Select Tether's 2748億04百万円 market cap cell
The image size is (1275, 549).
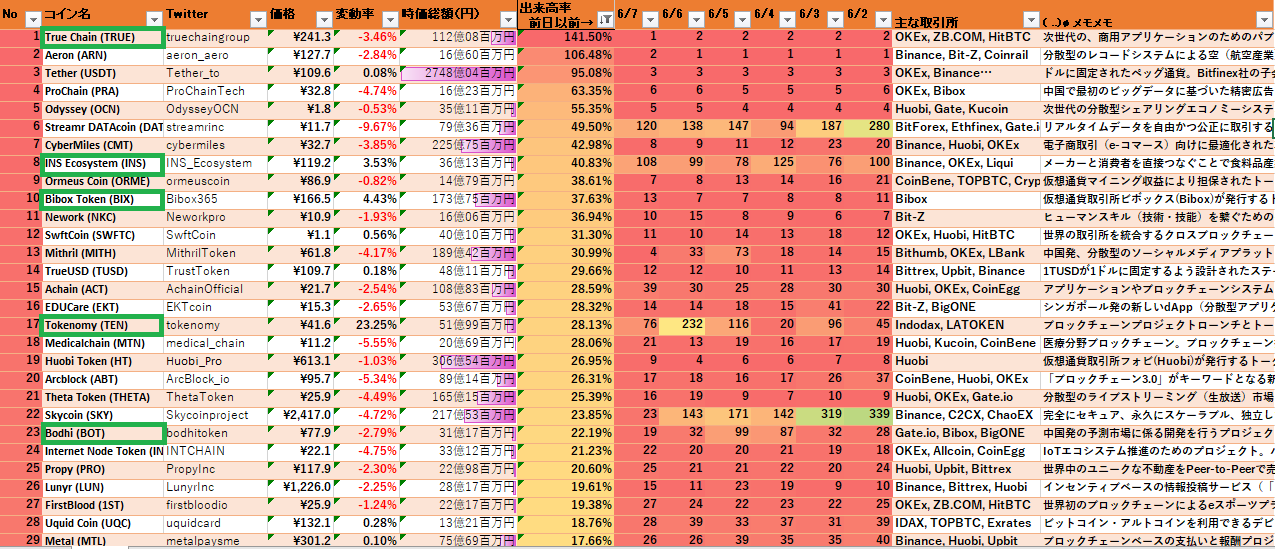pyautogui.click(x=458, y=73)
